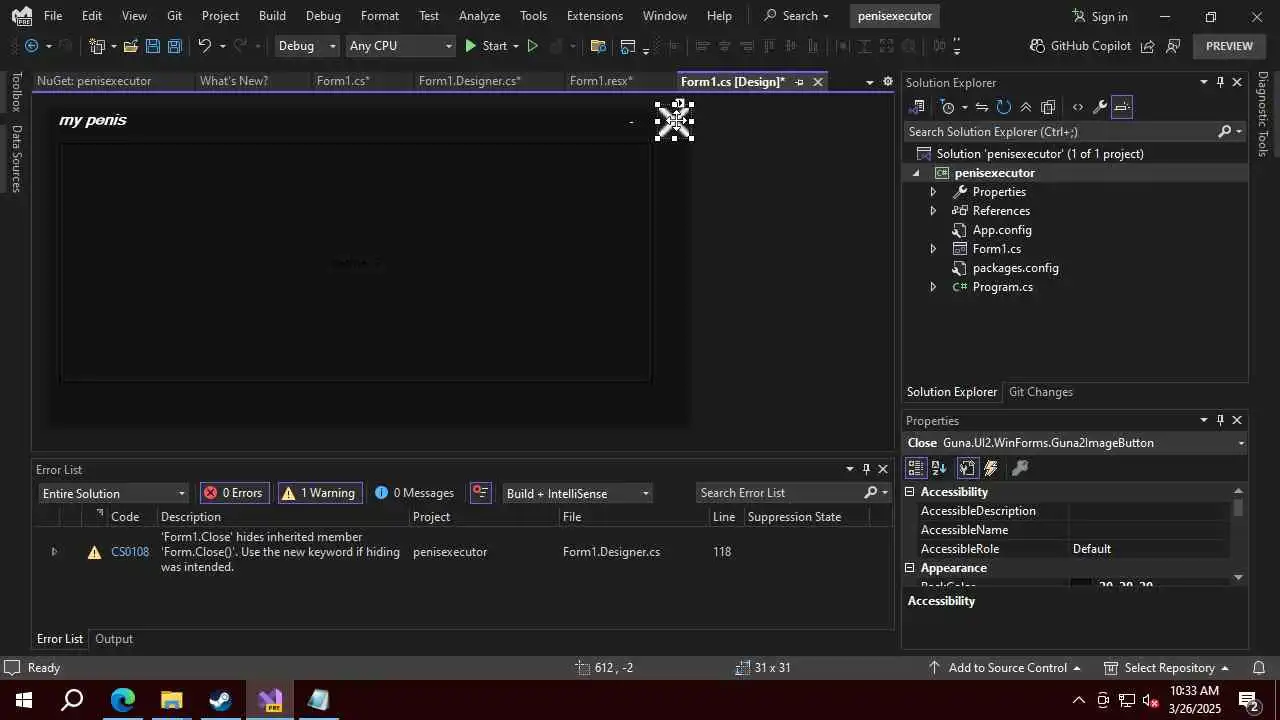Click the PREVIEW button

tap(1229, 46)
